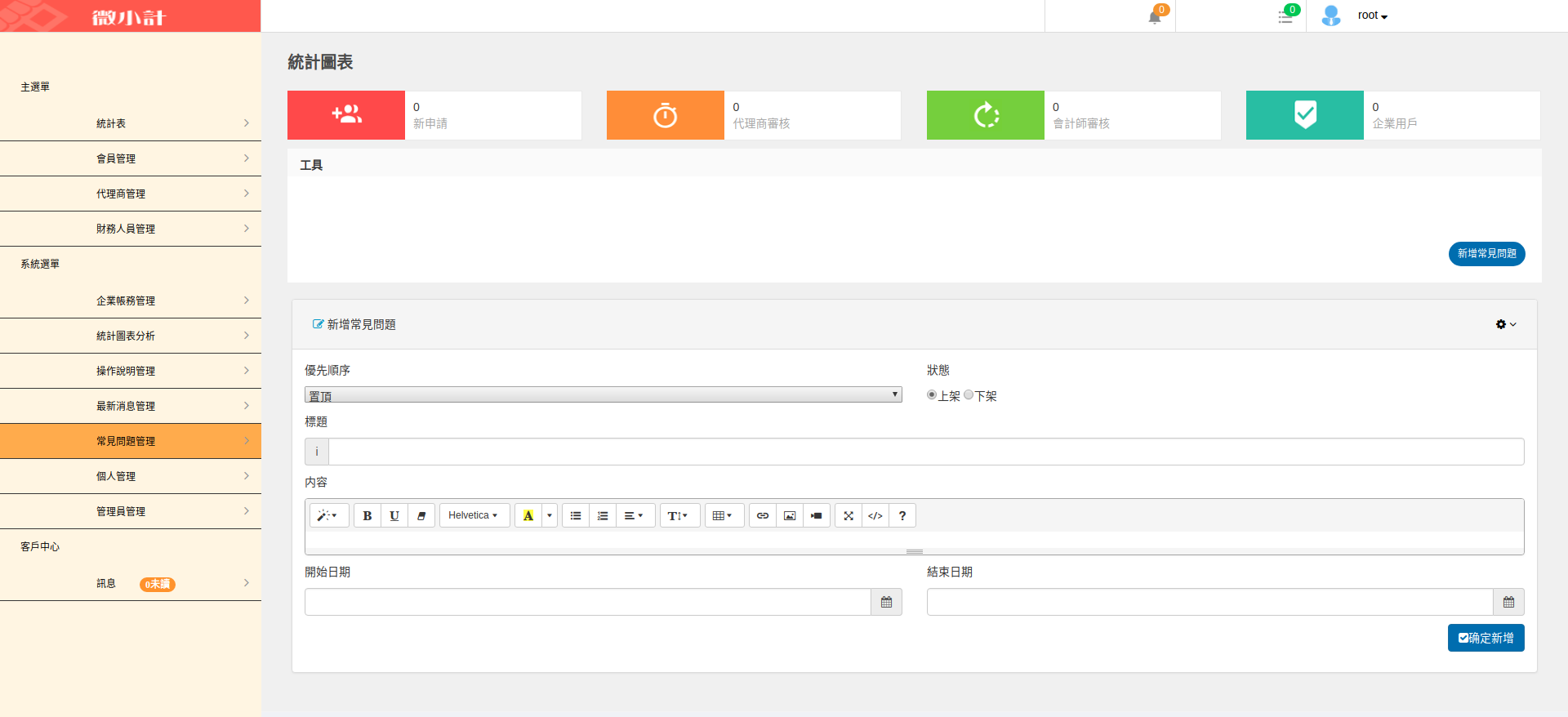Image resolution: width=1568 pixels, height=717 pixels.
Task: Select the 上架 status radio button
Action: (932, 395)
